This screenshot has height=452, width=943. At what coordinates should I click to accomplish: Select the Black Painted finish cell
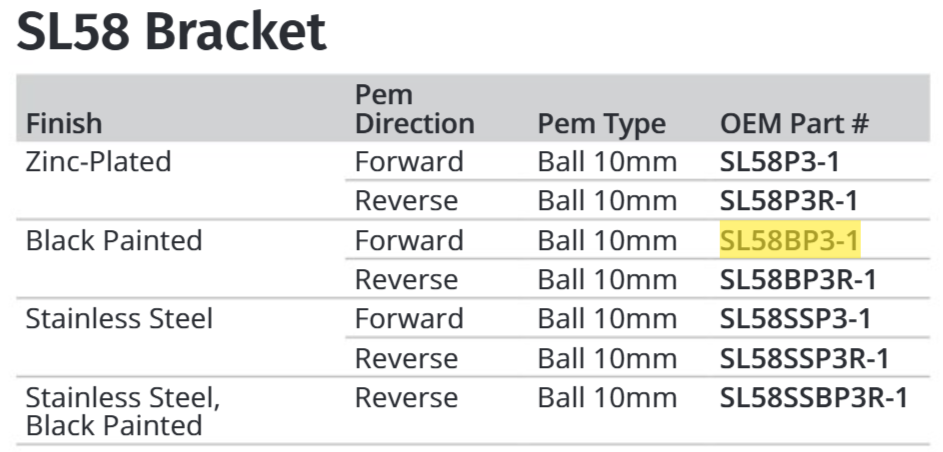click(x=114, y=240)
